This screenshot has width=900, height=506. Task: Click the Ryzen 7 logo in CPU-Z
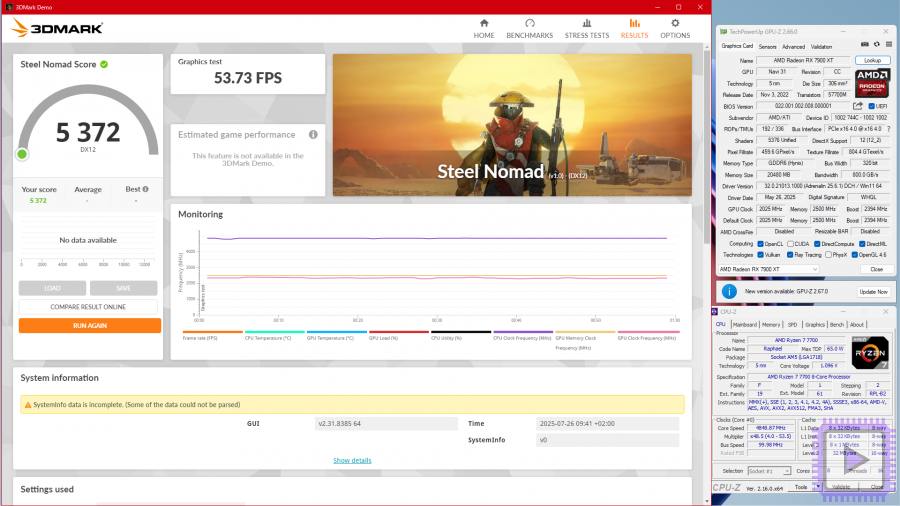870,353
